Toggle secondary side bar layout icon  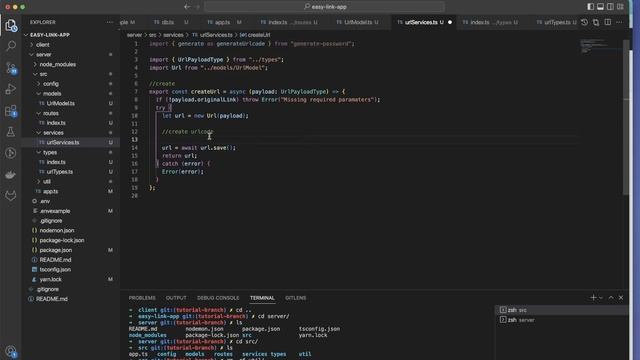(610, 7)
